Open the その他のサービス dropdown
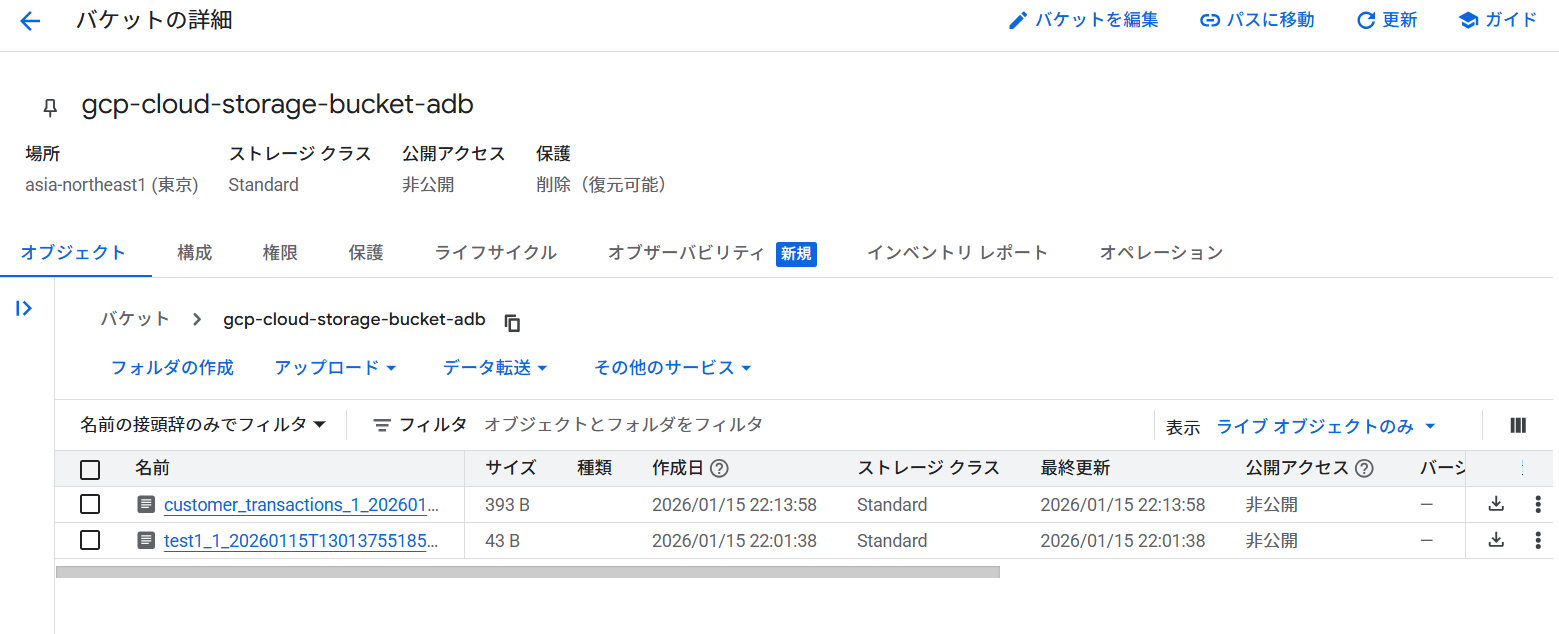The width and height of the screenshot is (1559, 634). pyautogui.click(x=672, y=368)
